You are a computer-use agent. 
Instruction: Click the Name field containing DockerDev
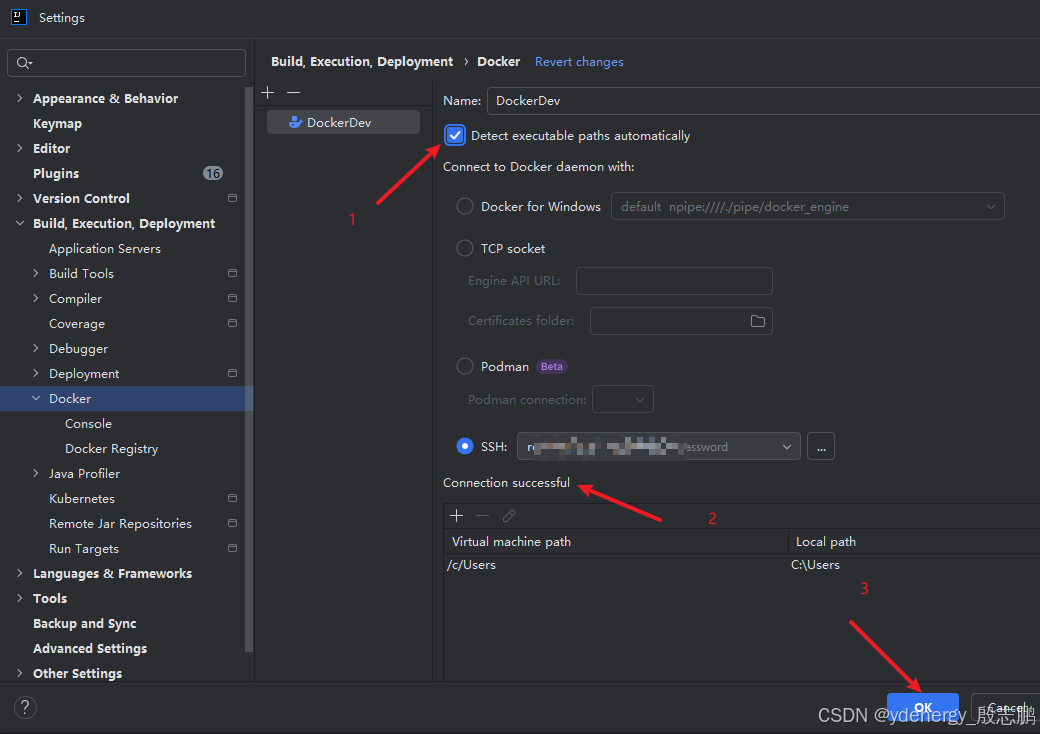click(x=760, y=100)
